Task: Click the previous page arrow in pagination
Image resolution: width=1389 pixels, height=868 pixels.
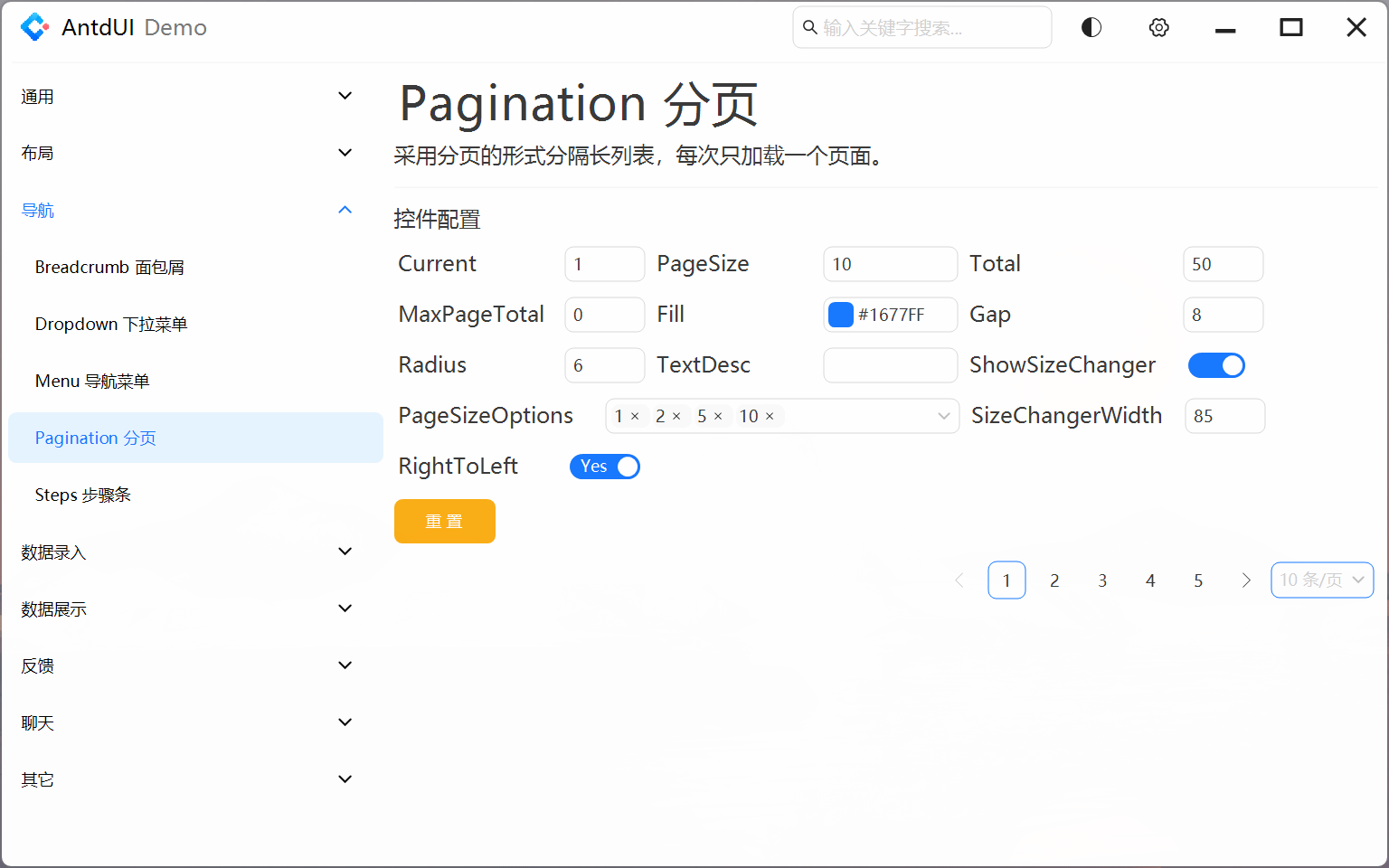Action: [x=959, y=580]
